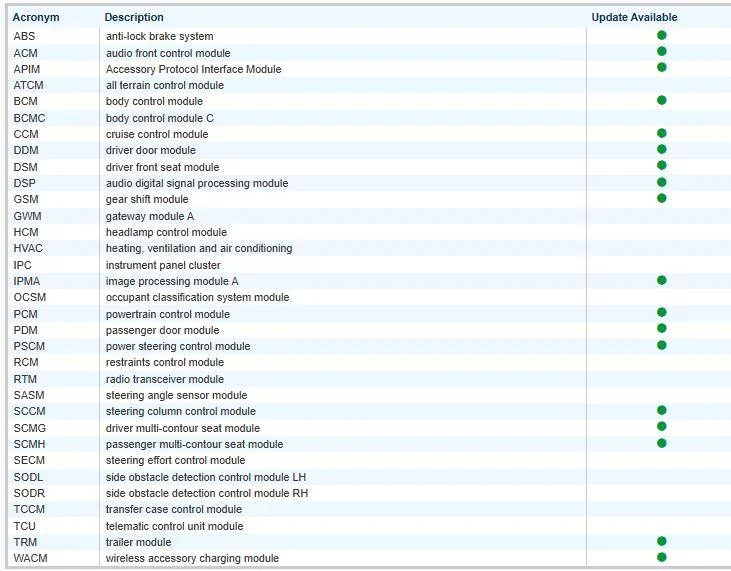Click the Acronym column header
This screenshot has width=731, height=571.
coord(36,17)
